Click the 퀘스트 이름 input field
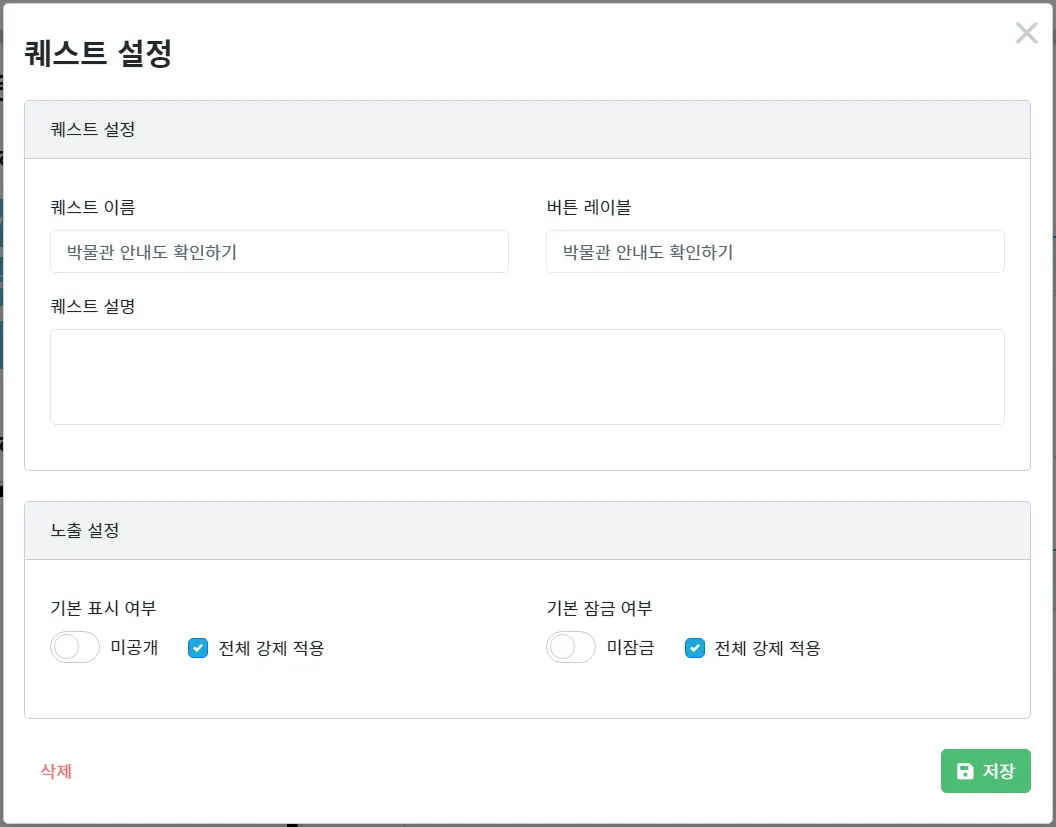 tap(279, 252)
